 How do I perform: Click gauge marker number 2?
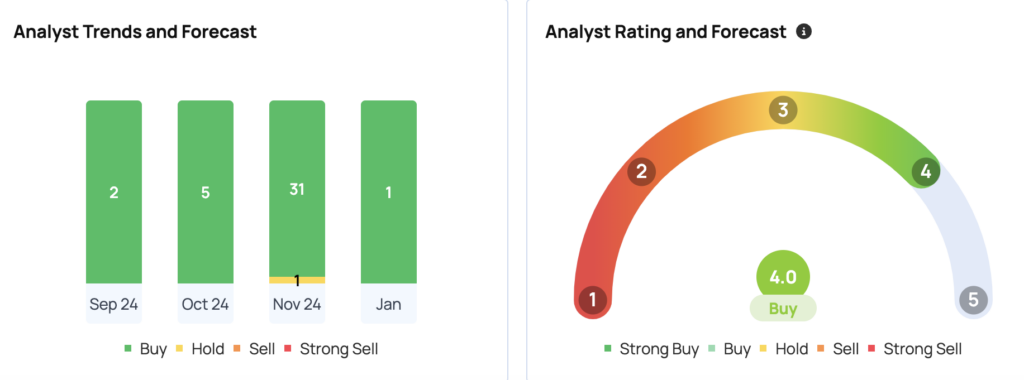pyautogui.click(x=641, y=172)
